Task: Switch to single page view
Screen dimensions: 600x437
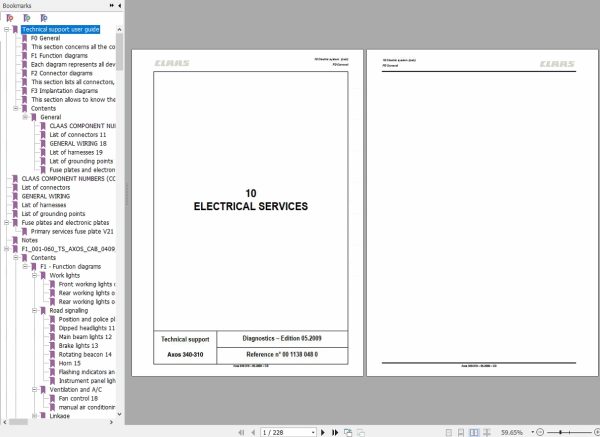Action: point(448,432)
